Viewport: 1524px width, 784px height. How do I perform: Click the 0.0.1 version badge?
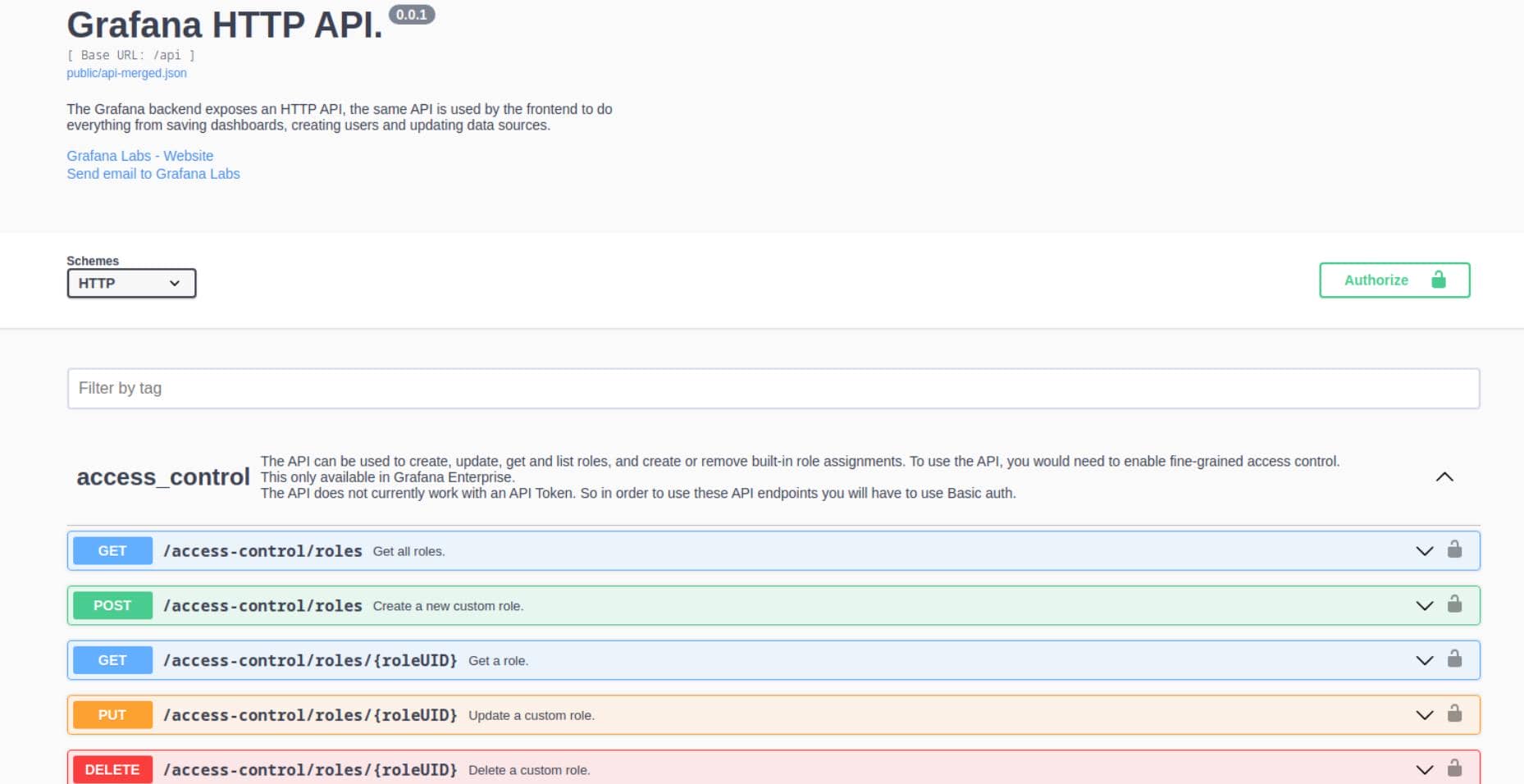point(412,15)
